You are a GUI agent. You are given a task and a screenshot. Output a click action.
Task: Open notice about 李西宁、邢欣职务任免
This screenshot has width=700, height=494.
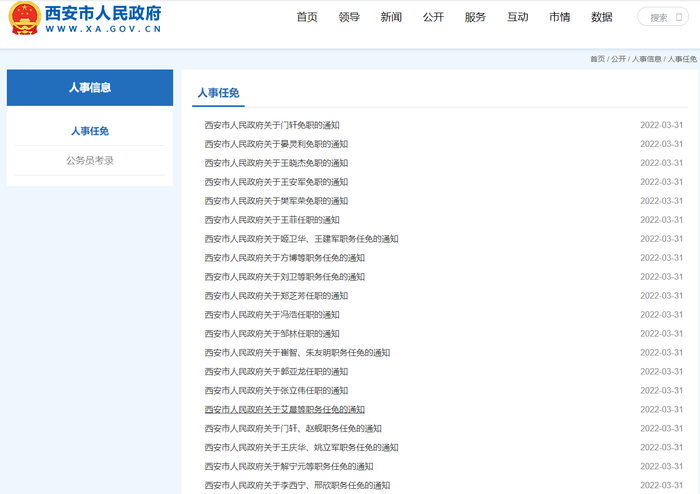pos(297,486)
